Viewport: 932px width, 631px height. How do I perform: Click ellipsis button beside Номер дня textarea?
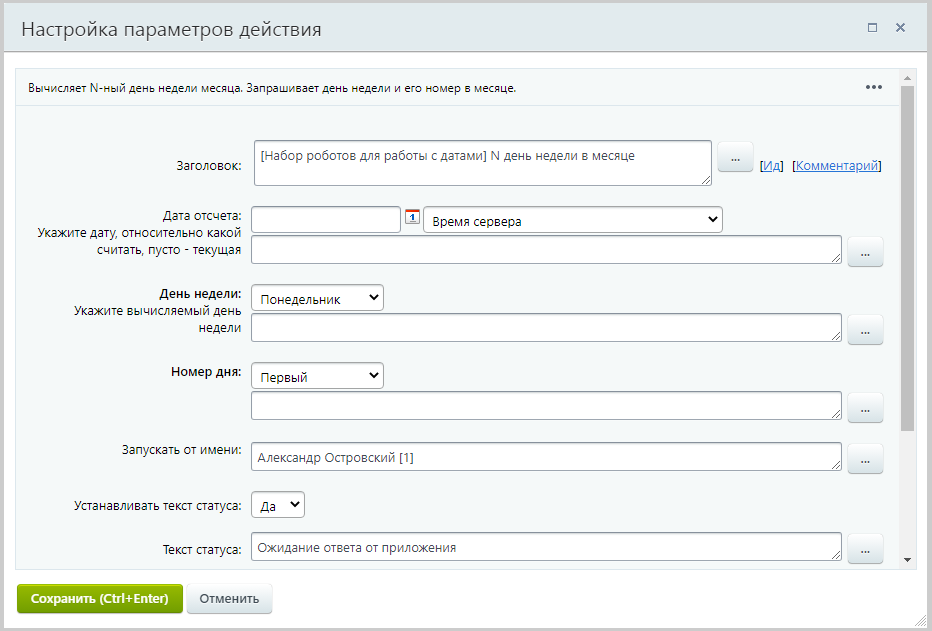click(x=865, y=407)
